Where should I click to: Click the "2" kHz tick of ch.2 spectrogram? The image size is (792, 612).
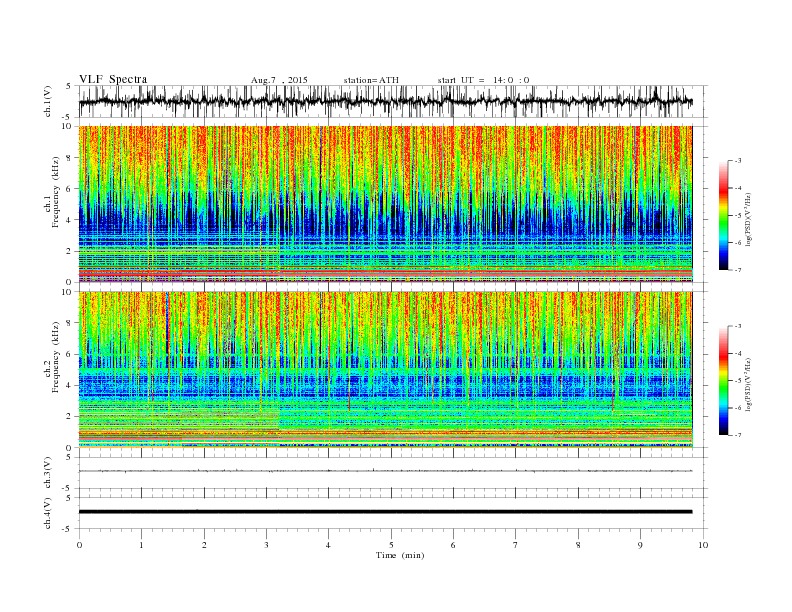pos(70,417)
